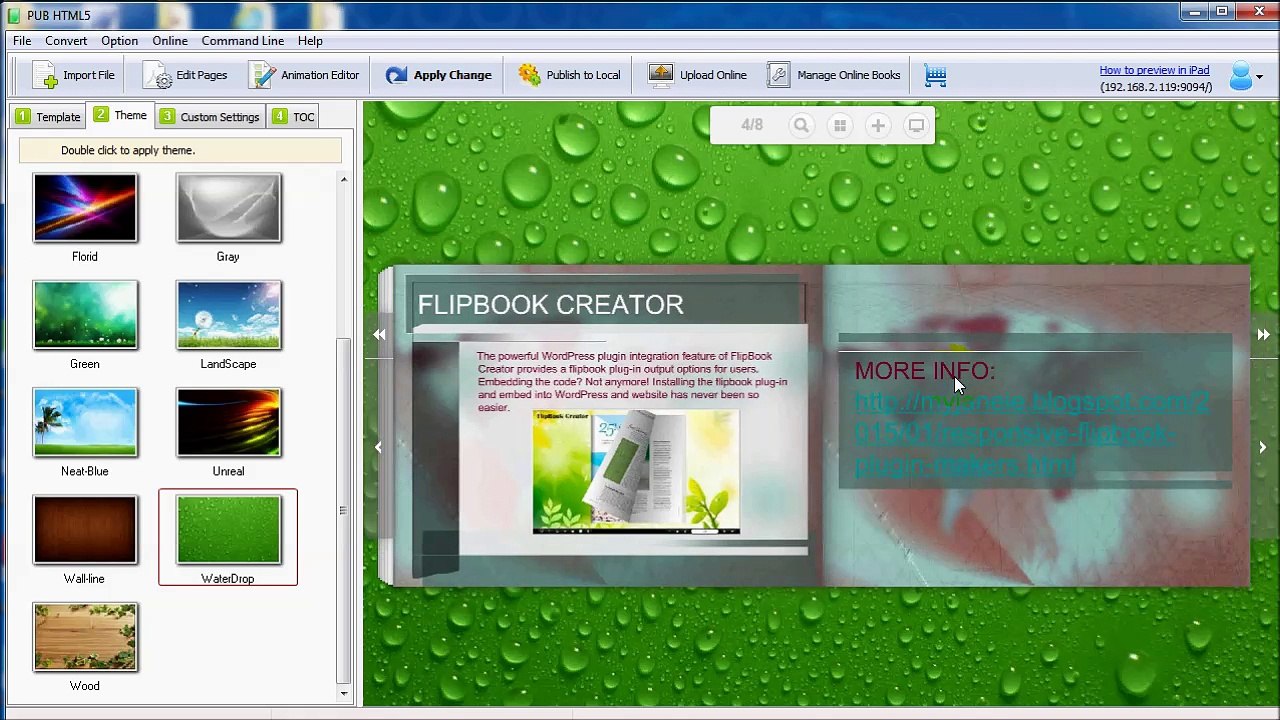The image size is (1280, 720).
Task: Open the File menu
Action: (22, 41)
